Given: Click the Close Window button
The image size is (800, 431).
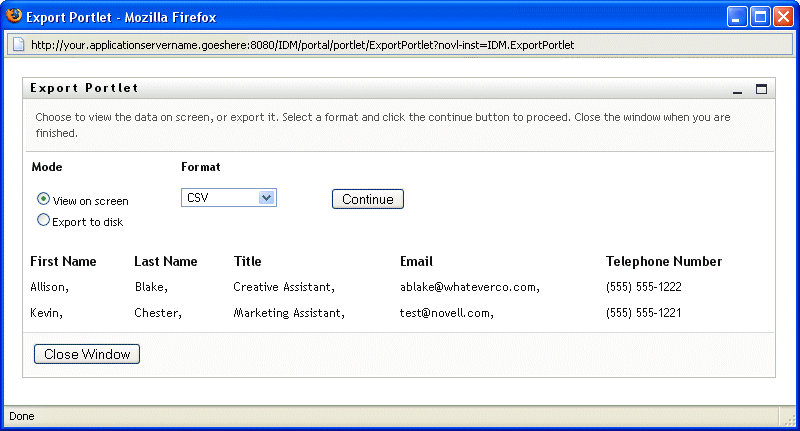Looking at the screenshot, I should point(87,355).
